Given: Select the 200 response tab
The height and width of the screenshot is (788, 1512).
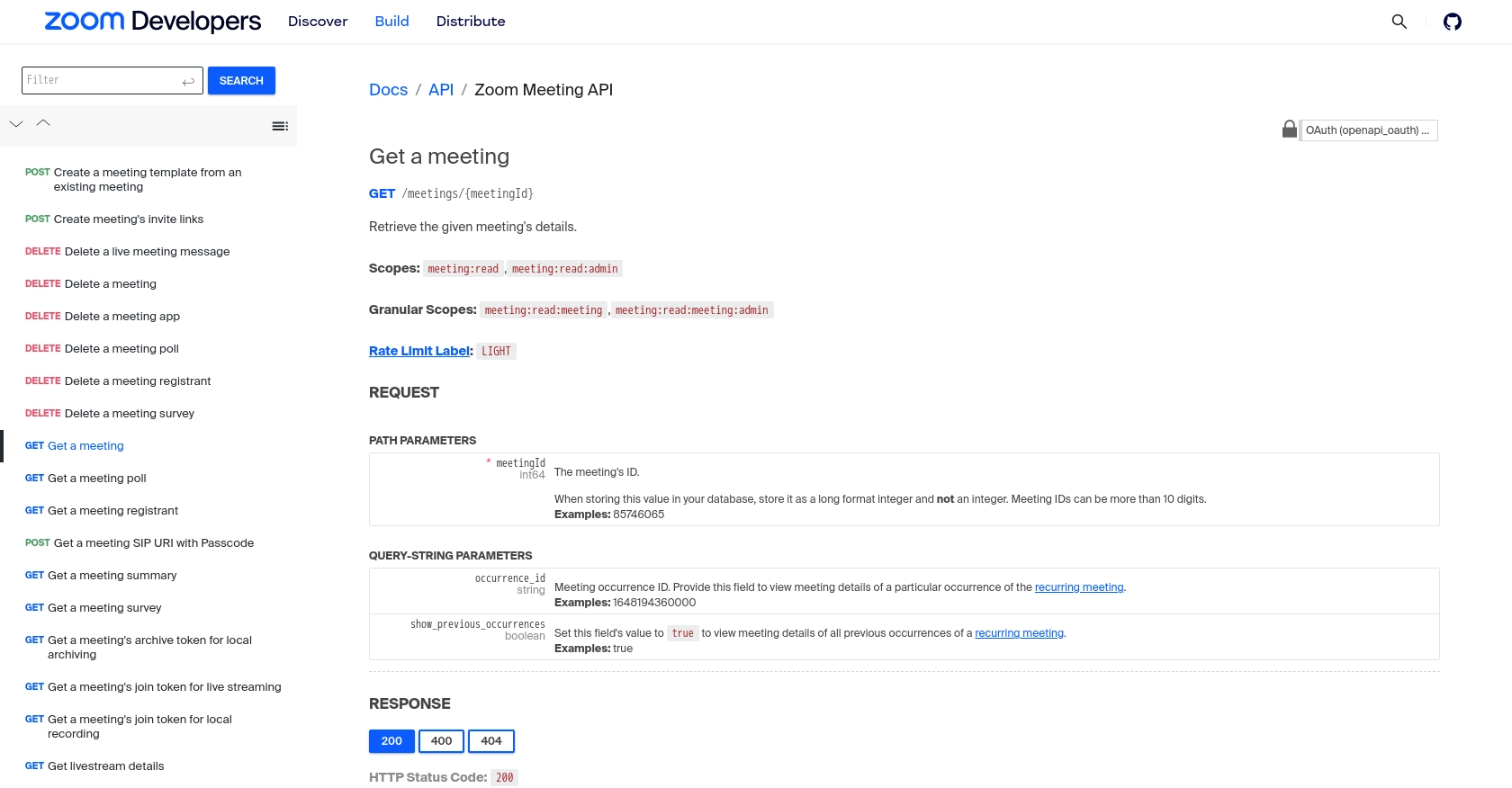Looking at the screenshot, I should 391,741.
